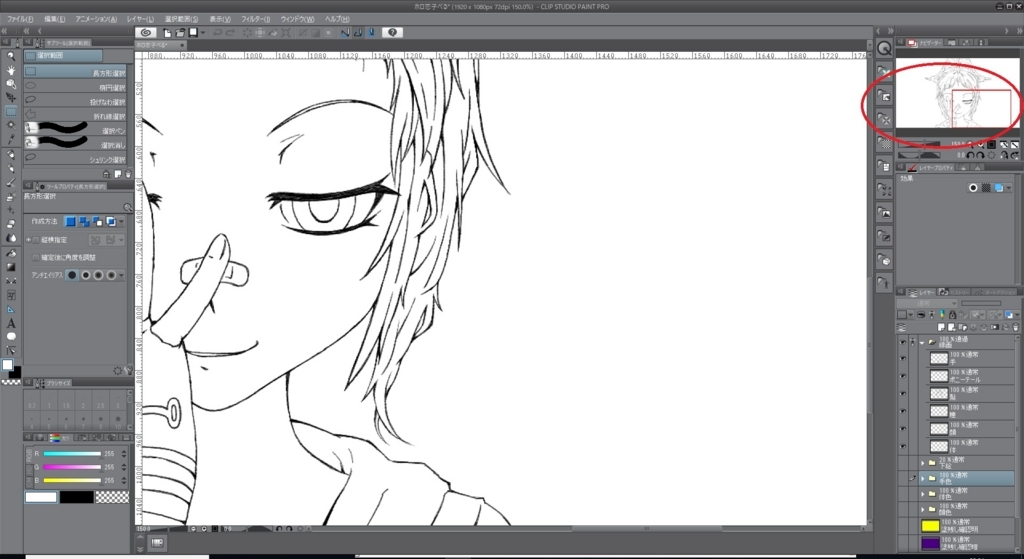Expand the 手色 layer folder
The height and width of the screenshot is (559, 1024).
pos(922,478)
